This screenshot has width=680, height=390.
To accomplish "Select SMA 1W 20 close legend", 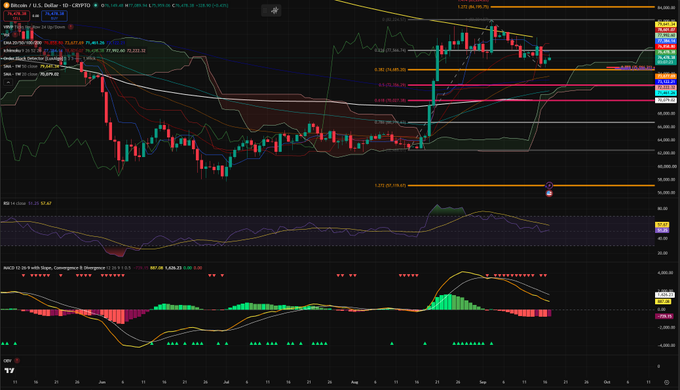I will coord(20,74).
